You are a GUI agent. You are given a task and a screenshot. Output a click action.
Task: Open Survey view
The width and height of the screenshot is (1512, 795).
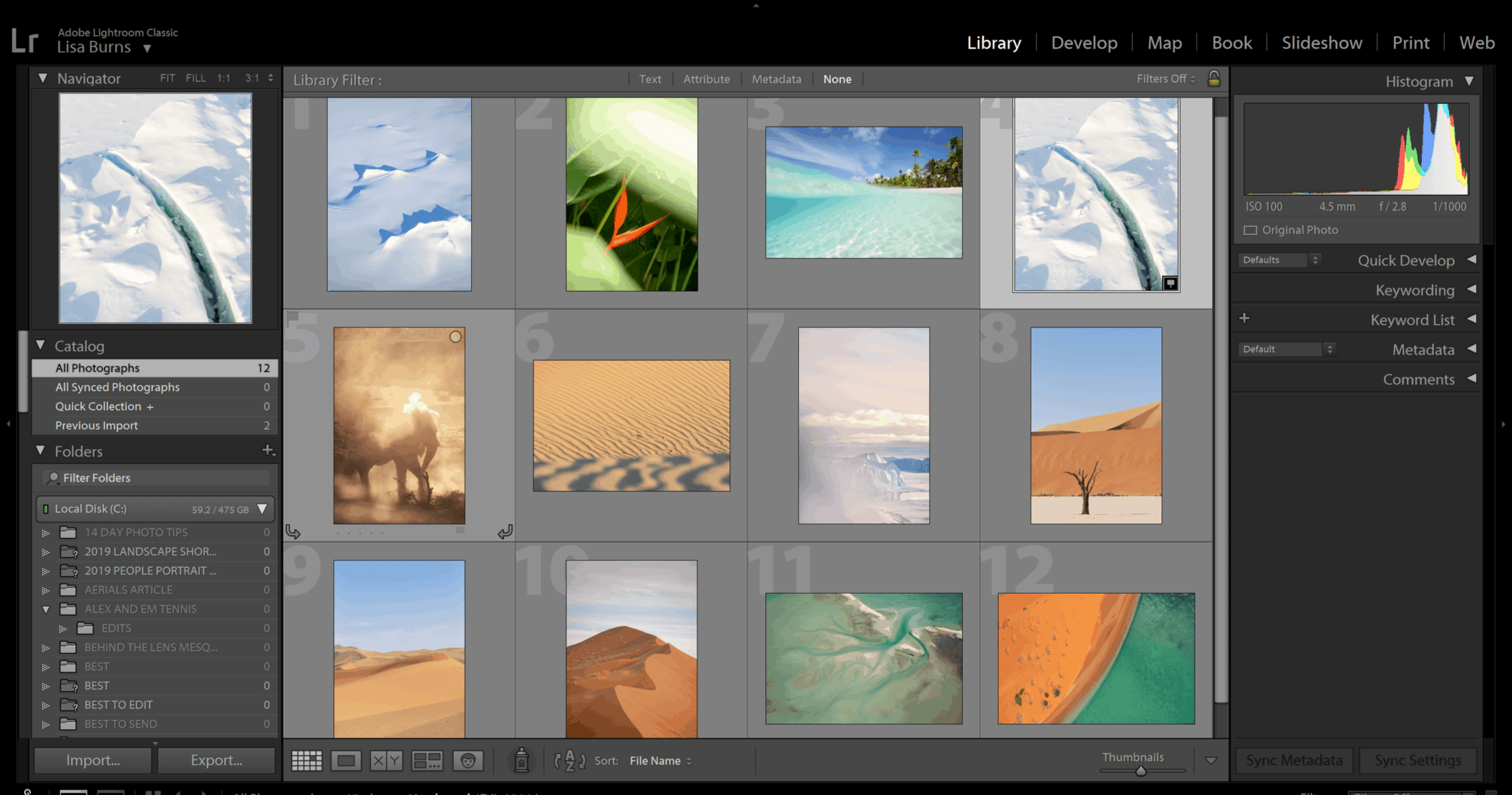[427, 761]
